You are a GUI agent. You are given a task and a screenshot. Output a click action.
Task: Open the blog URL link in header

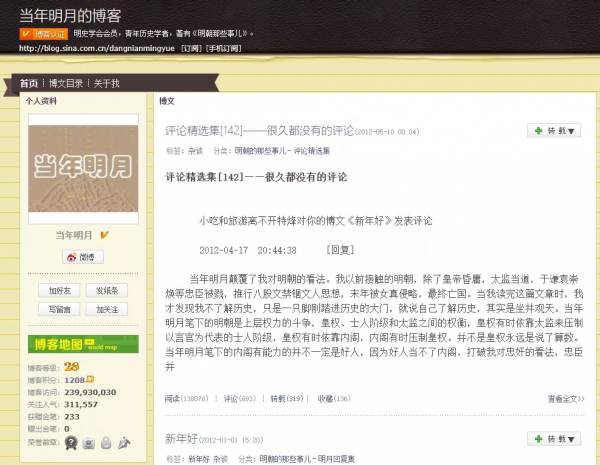click(x=97, y=49)
